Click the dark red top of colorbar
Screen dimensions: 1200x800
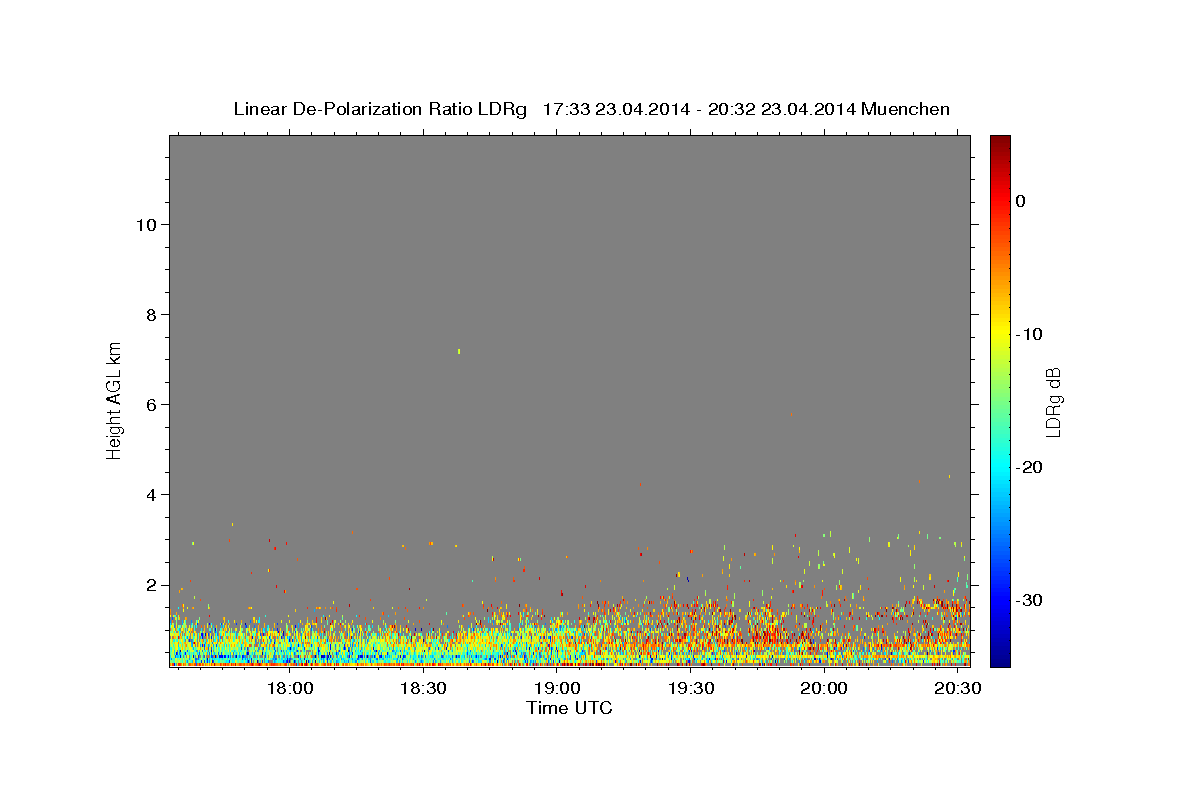coord(1000,142)
